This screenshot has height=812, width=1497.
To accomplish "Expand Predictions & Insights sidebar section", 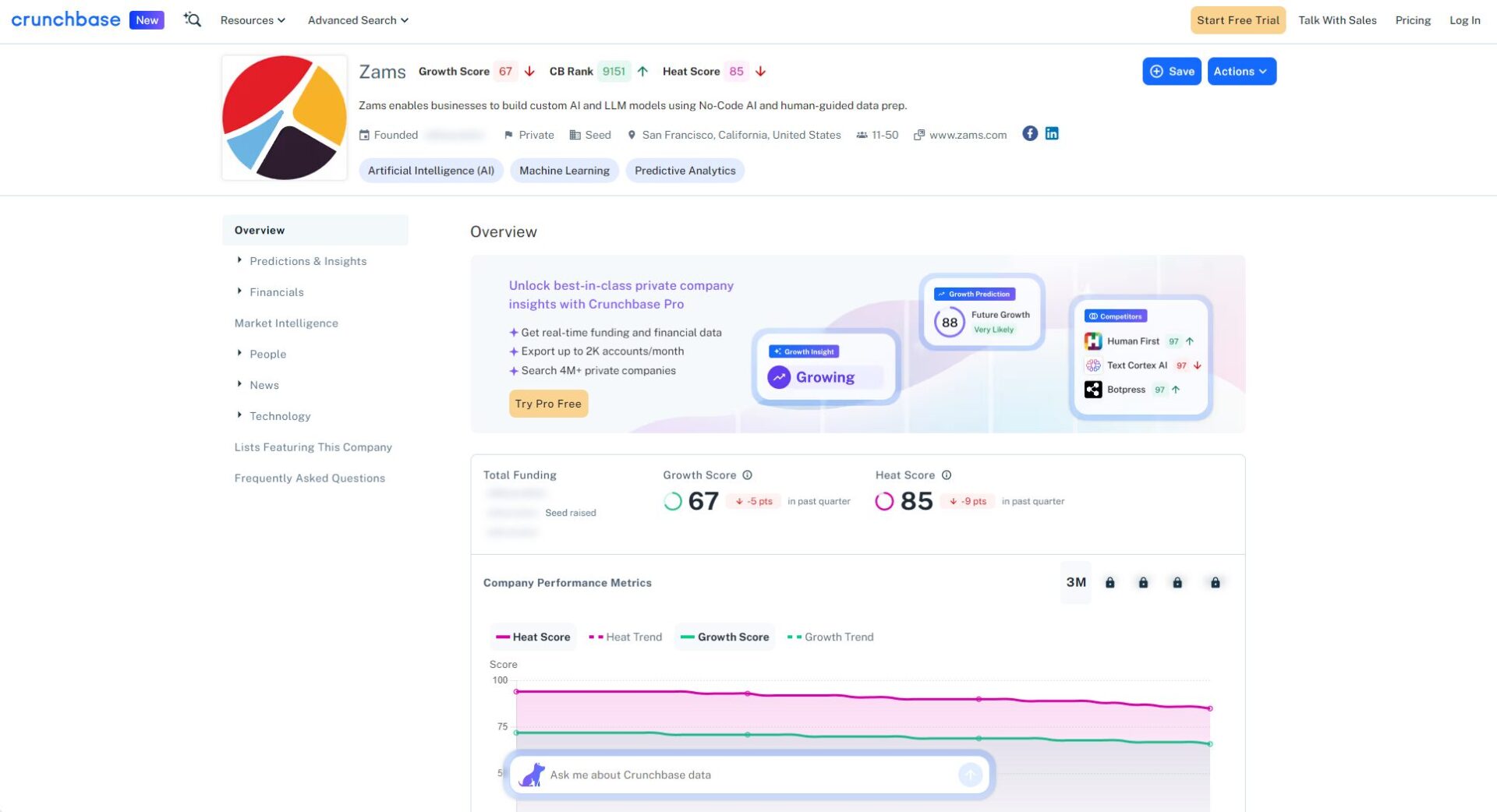I will (x=307, y=261).
